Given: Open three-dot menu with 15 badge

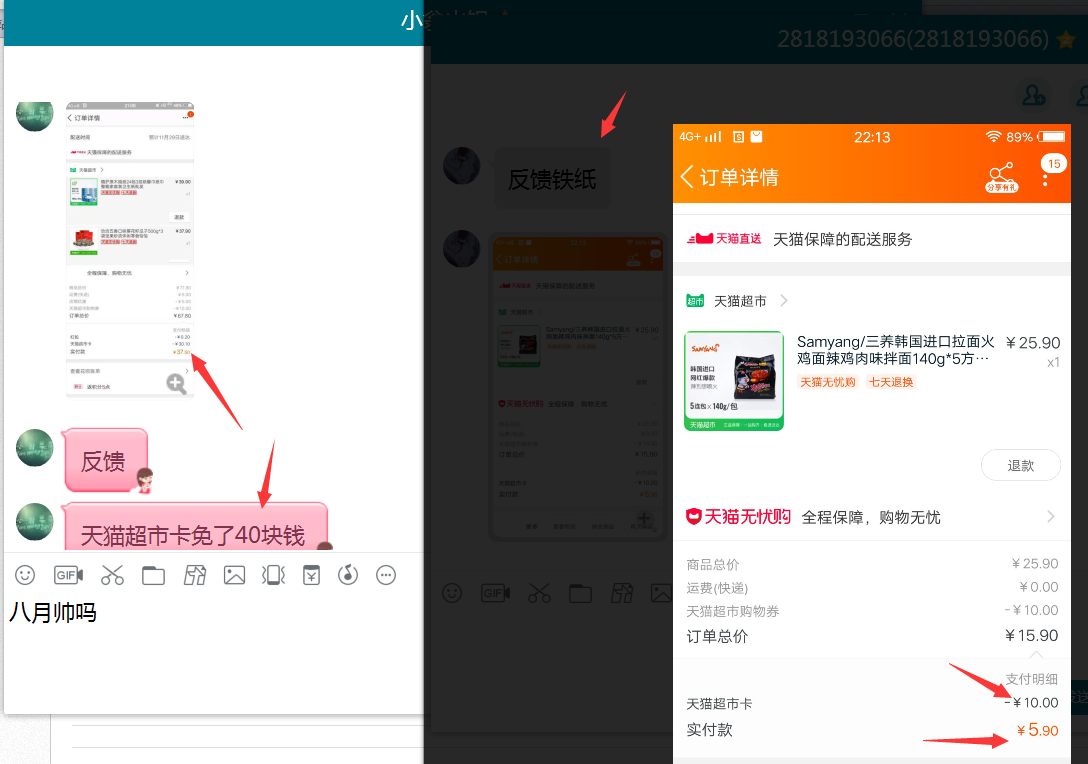Looking at the screenshot, I should coord(1046,179).
